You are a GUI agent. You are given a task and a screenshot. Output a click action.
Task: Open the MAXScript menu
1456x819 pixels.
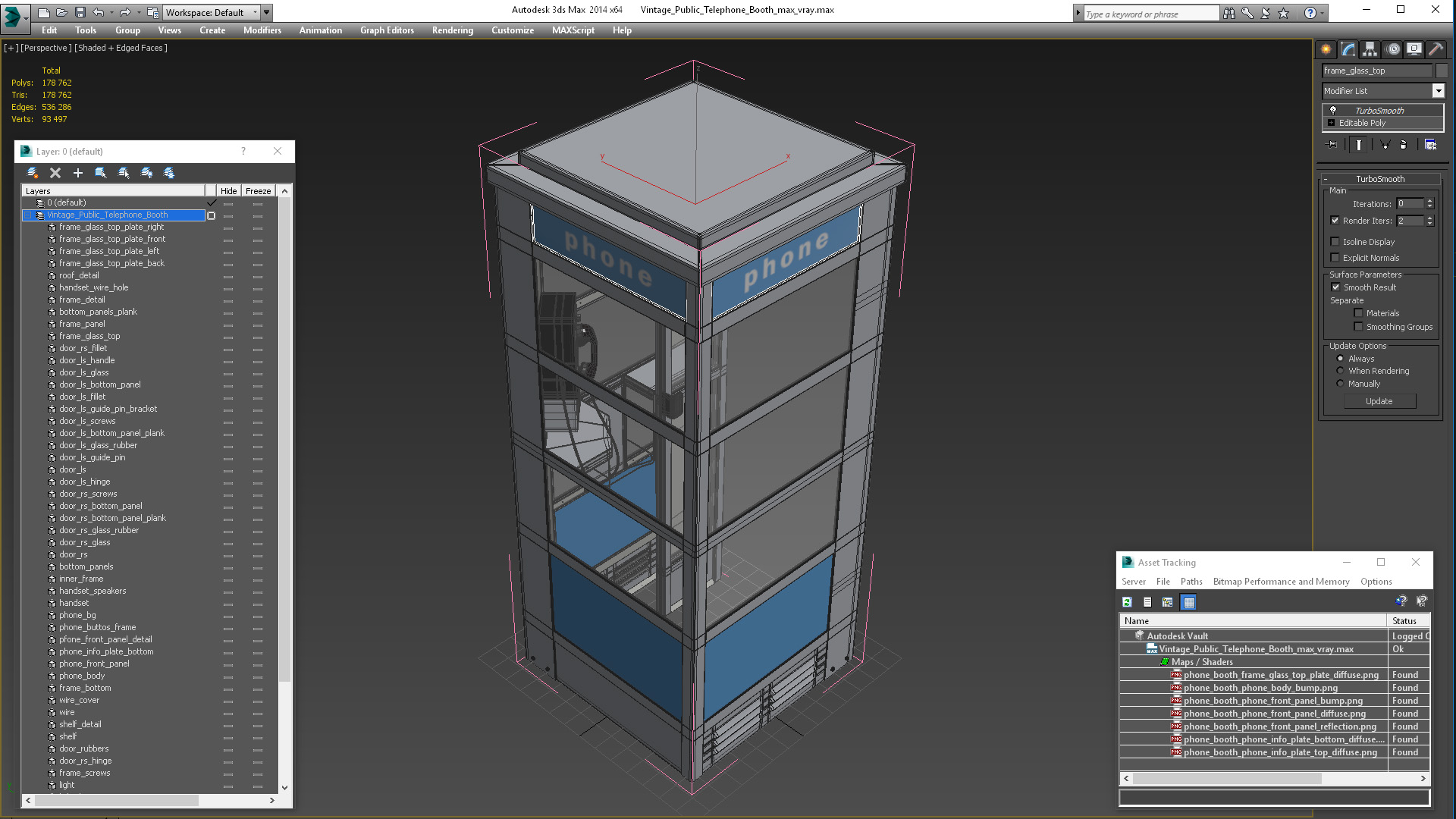pyautogui.click(x=573, y=30)
